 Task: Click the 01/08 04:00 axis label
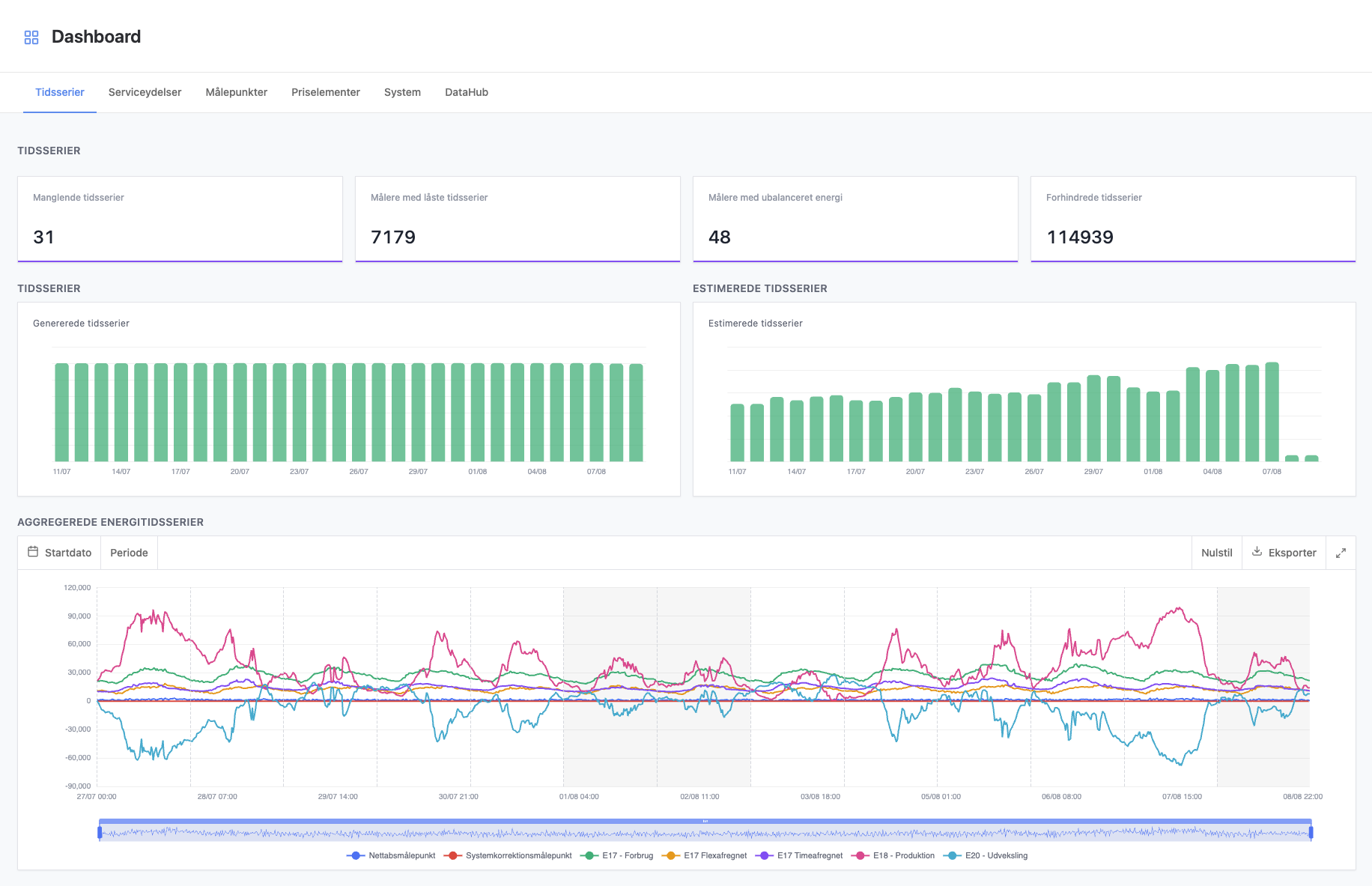click(x=579, y=797)
